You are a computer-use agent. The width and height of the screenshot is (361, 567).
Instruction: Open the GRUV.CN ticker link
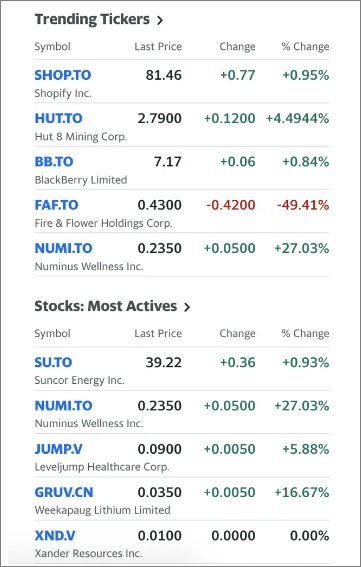point(64,492)
